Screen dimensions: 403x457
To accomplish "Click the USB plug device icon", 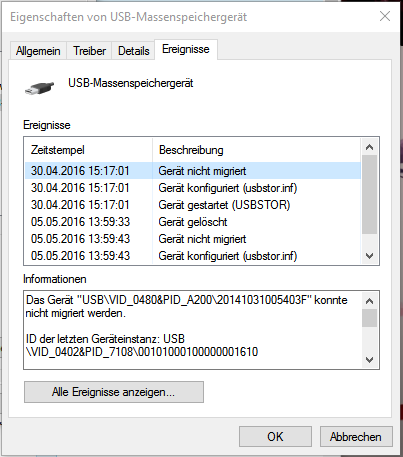I will point(39,88).
